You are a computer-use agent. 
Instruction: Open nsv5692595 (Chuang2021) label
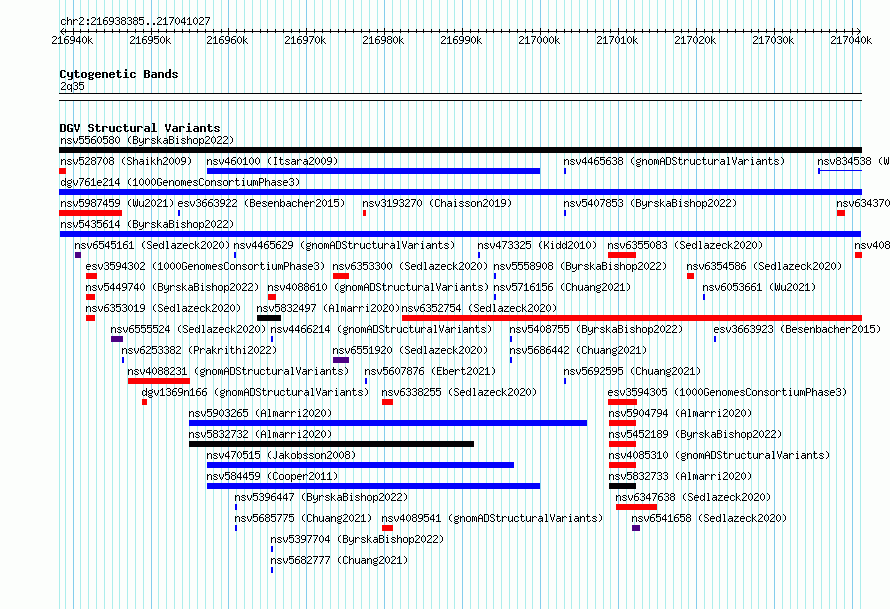click(x=632, y=371)
